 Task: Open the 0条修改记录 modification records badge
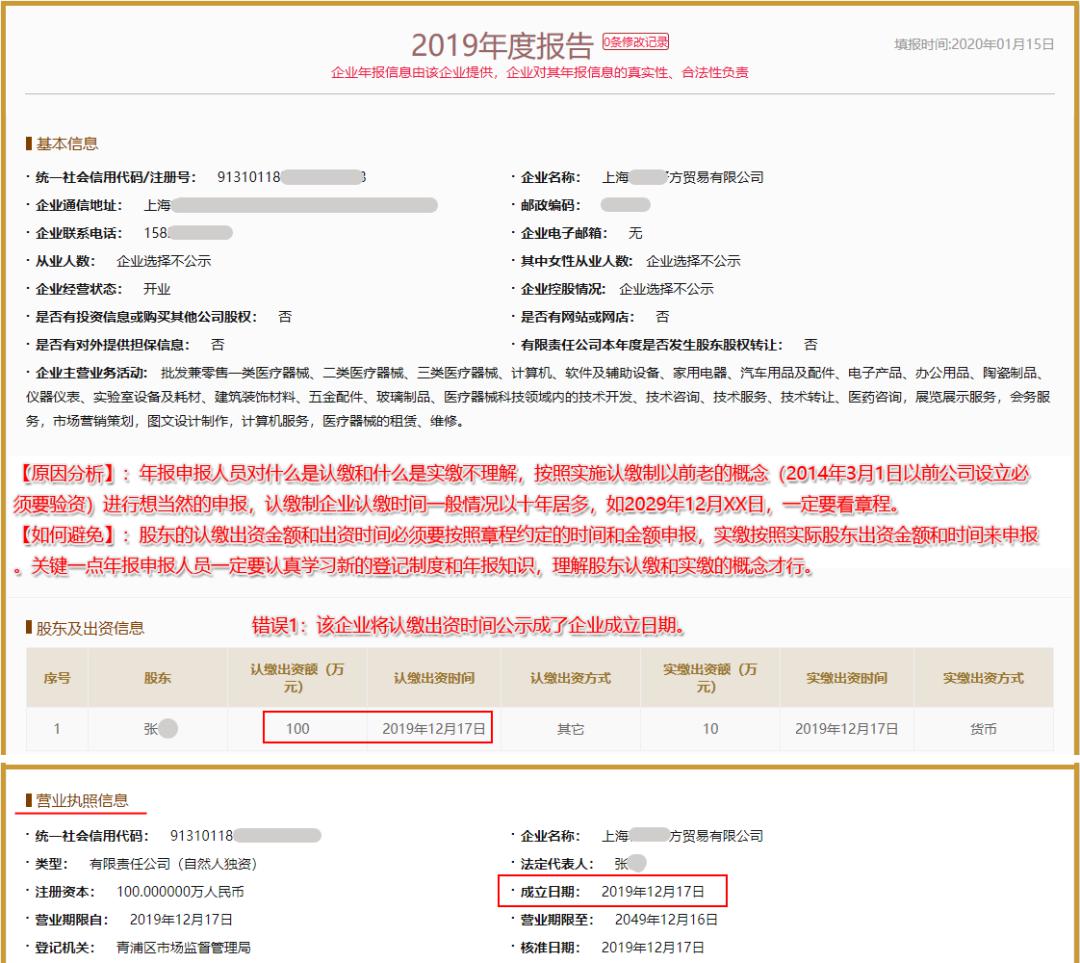tap(635, 42)
